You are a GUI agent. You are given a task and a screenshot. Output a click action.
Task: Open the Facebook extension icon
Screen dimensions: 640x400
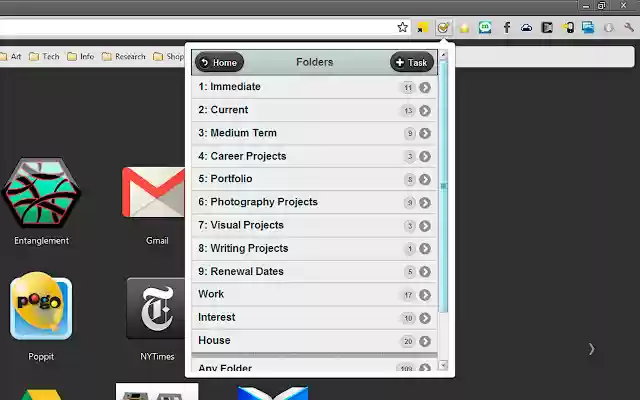click(507, 28)
